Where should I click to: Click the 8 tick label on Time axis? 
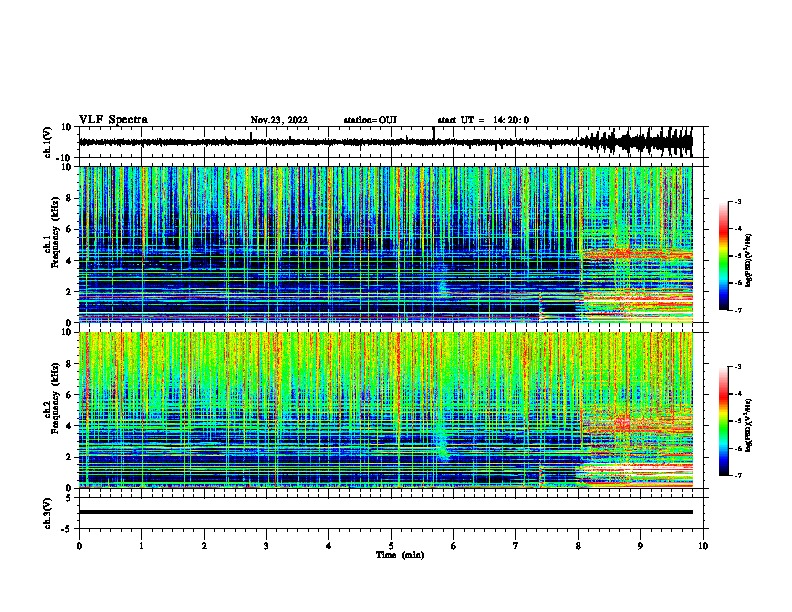click(x=578, y=546)
